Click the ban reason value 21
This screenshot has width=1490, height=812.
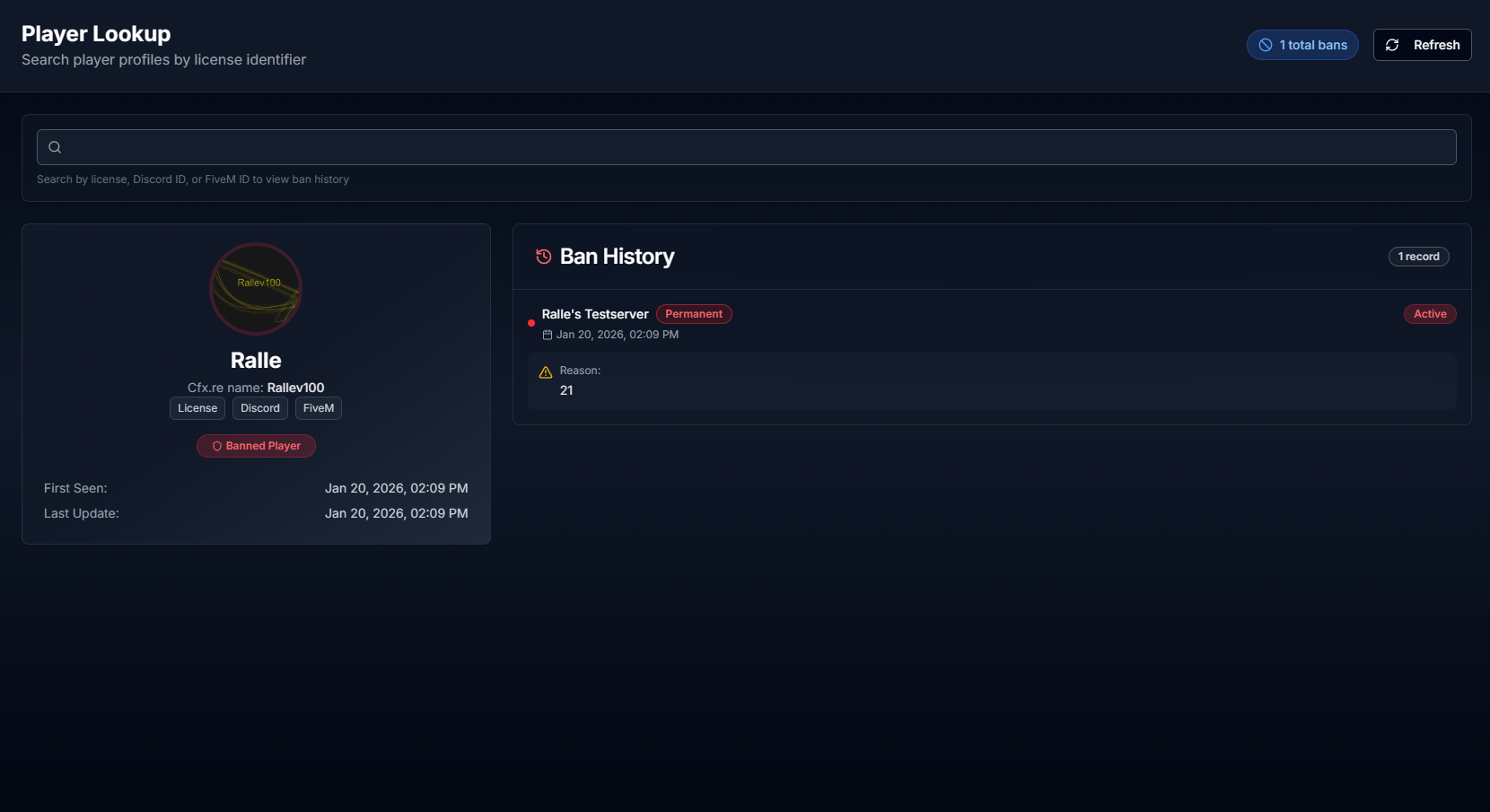(x=566, y=390)
